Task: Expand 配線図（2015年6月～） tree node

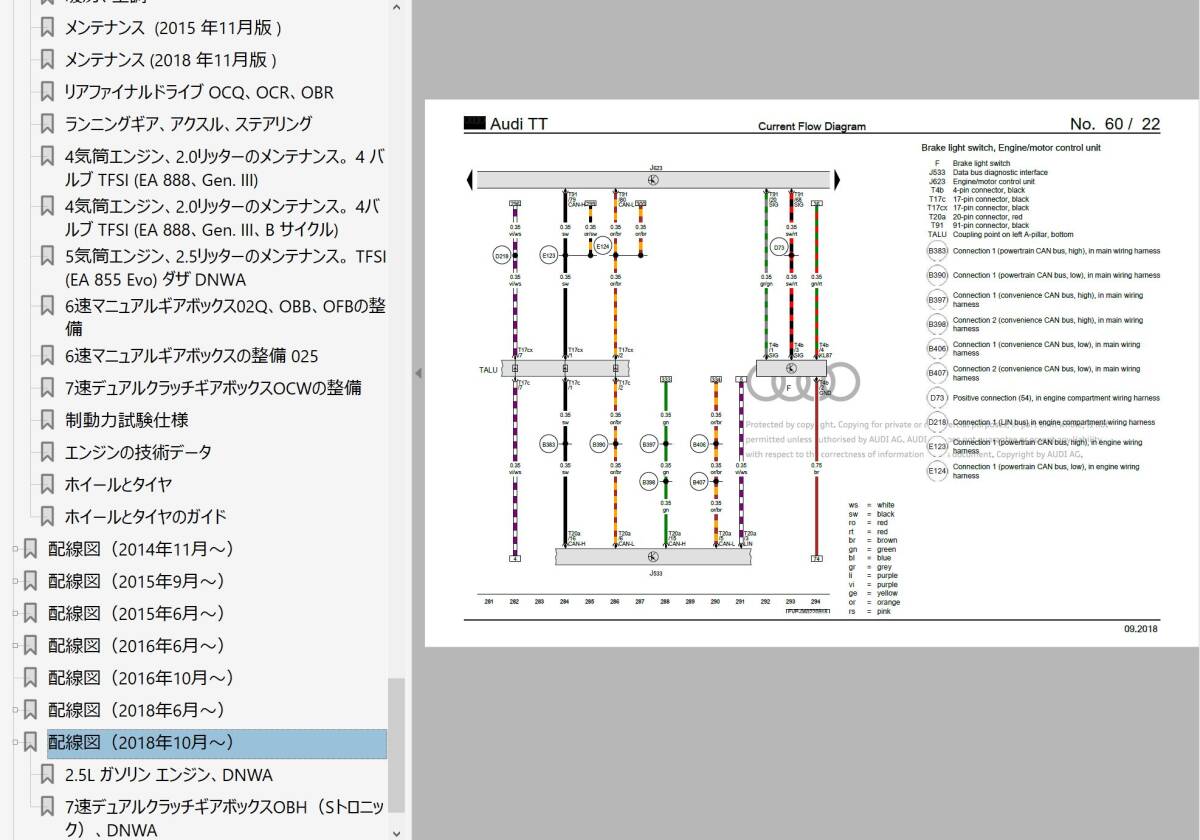Action: coord(15,613)
